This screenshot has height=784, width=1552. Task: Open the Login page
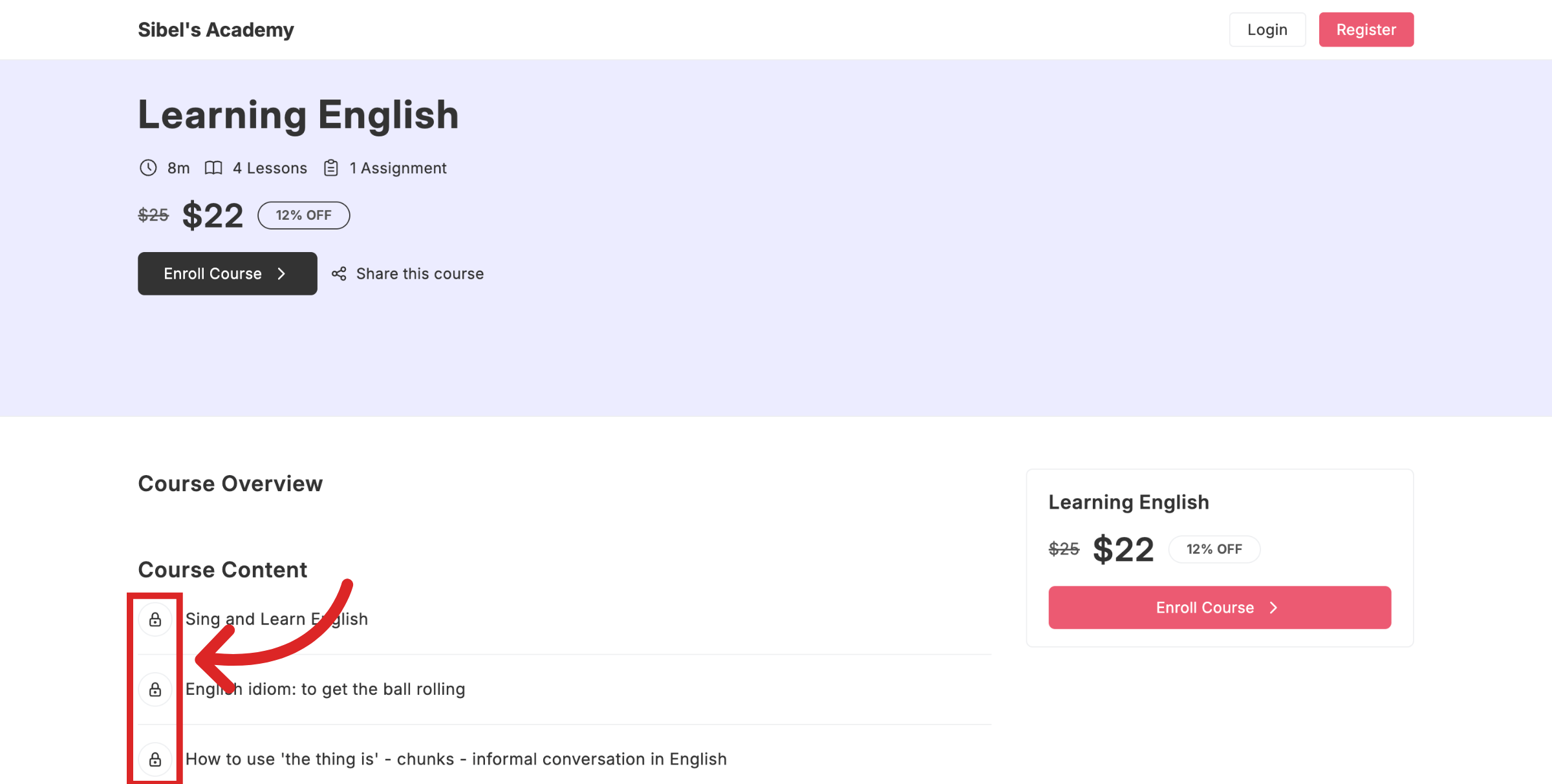[x=1267, y=29]
